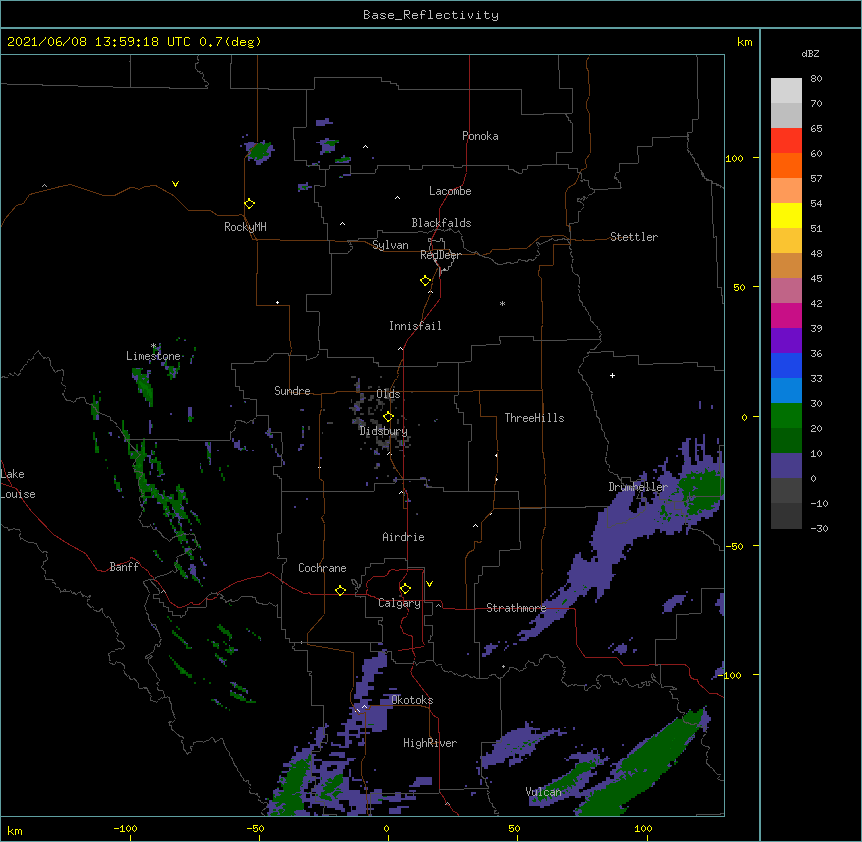Click the Sundre town label
The height and width of the screenshot is (842, 862).
tap(292, 391)
